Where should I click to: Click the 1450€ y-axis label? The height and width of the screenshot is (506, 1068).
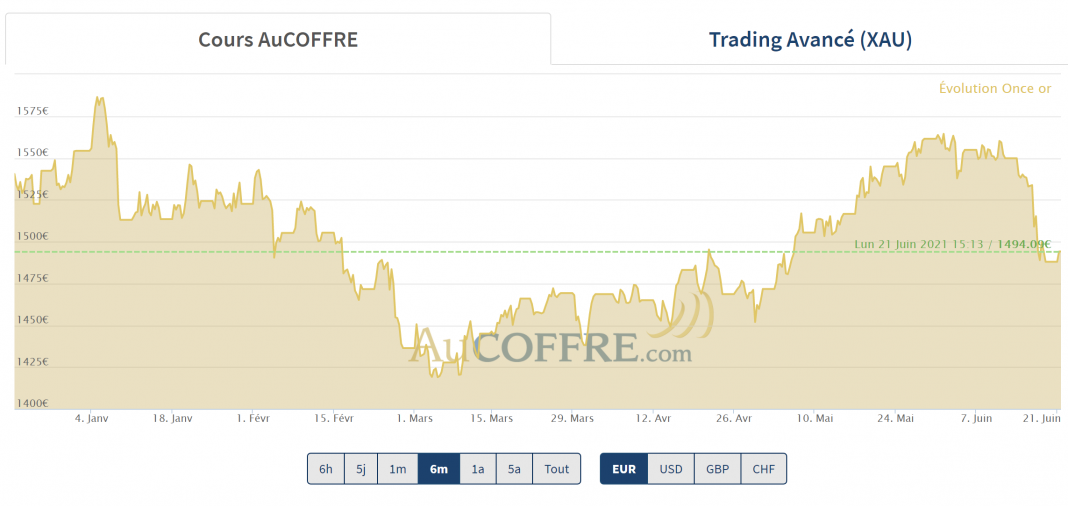pyautogui.click(x=31, y=319)
